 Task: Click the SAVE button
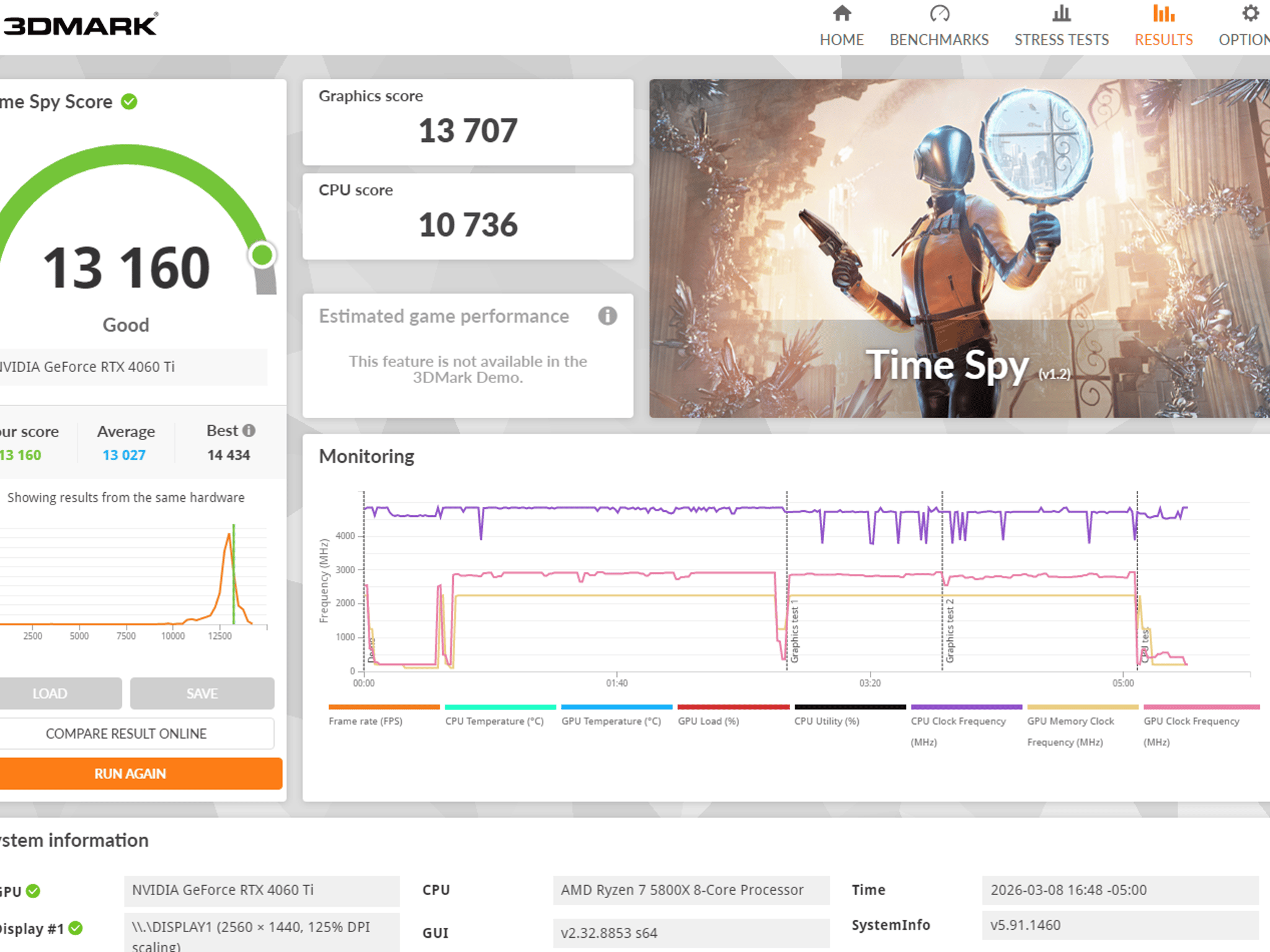tap(202, 694)
